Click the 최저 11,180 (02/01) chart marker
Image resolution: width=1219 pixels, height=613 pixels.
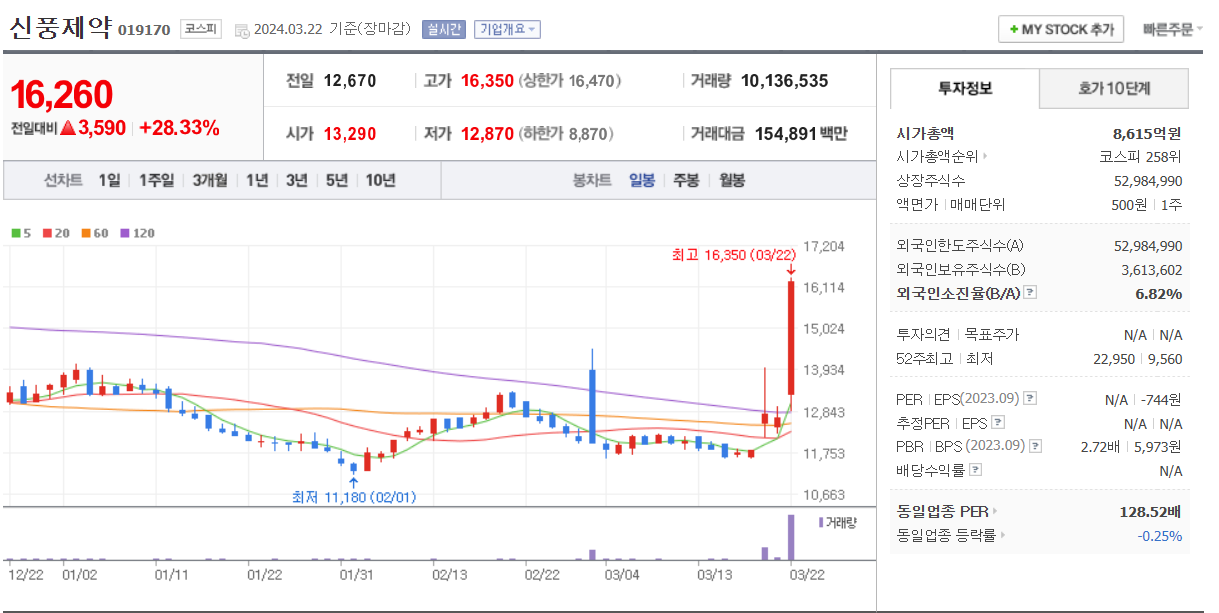coord(354,496)
